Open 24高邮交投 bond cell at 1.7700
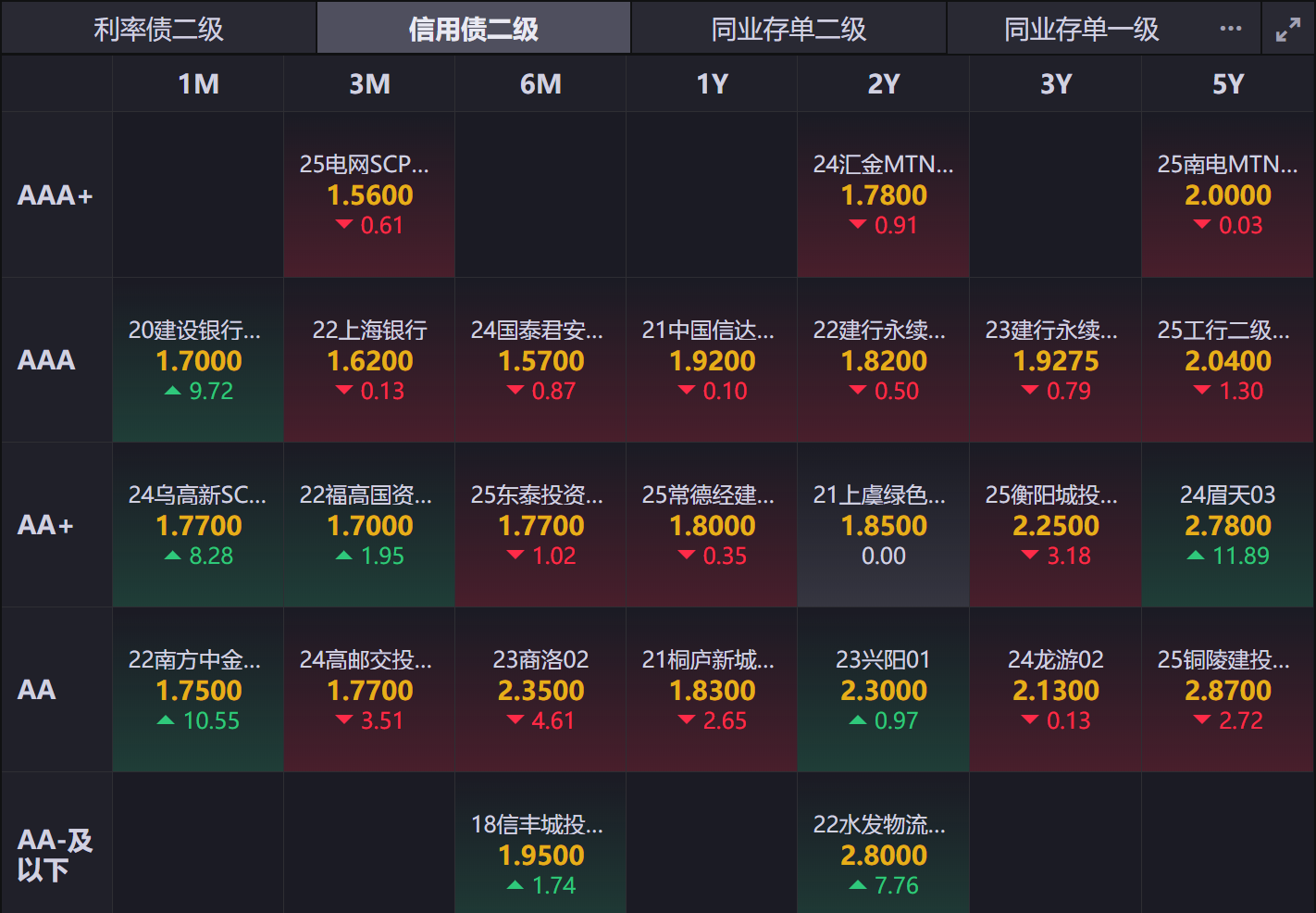 coord(369,690)
